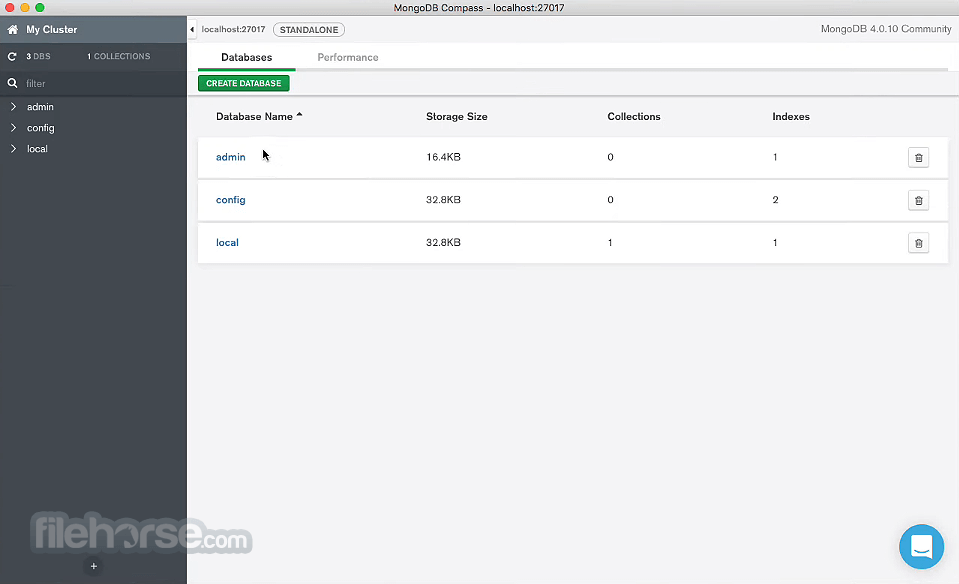Viewport: 959px width, 584px height.
Task: Click the 16.4KB storage size value
Action: 443,157
